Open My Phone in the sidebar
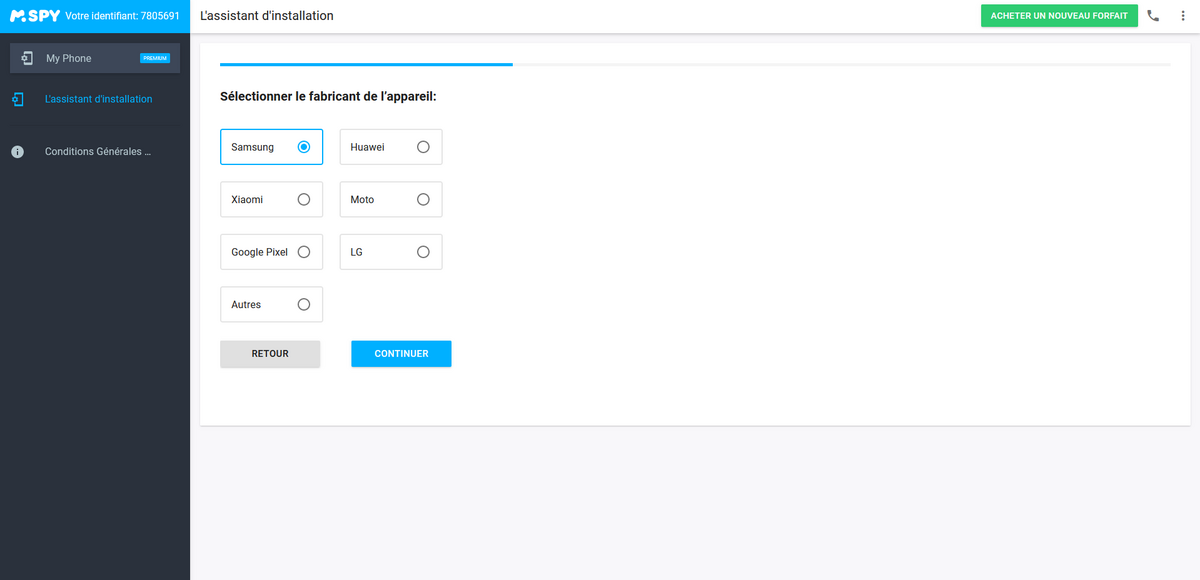Screen dimensions: 1200x580 pos(95,58)
